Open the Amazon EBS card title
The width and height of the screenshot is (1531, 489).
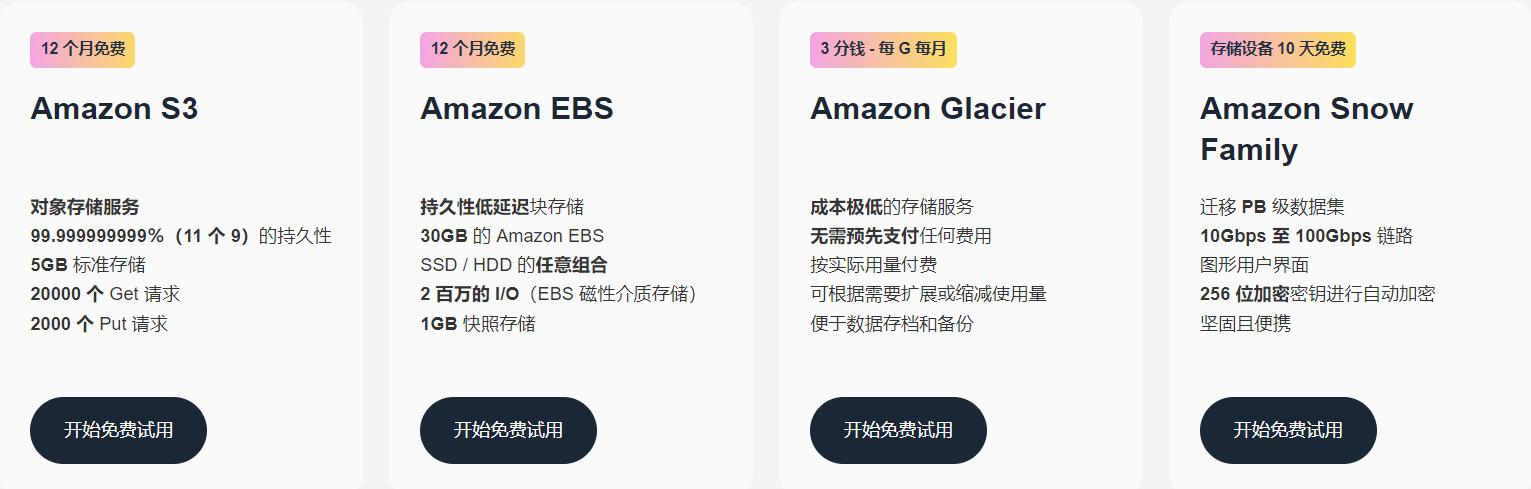516,108
